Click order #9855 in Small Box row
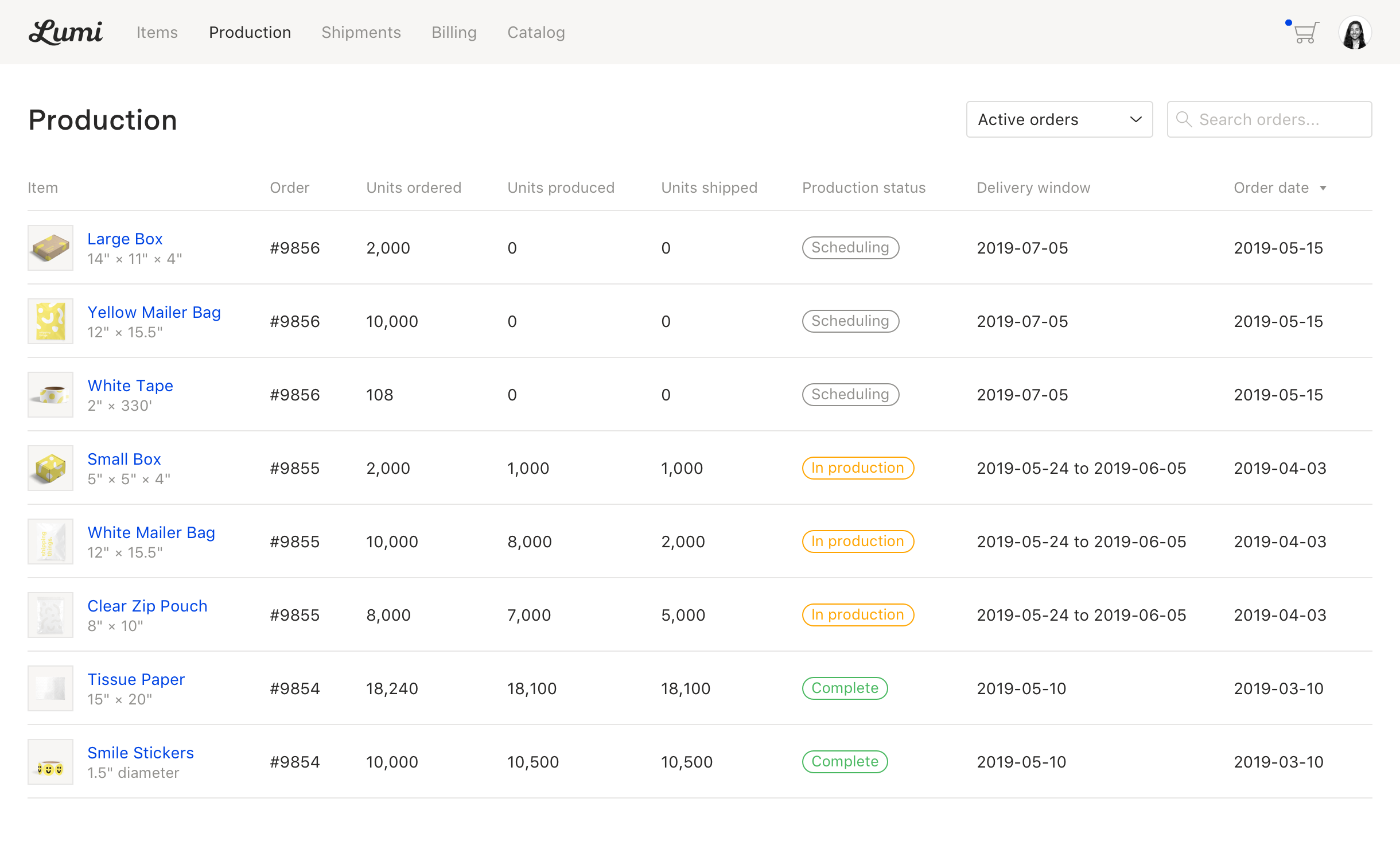 (x=295, y=468)
